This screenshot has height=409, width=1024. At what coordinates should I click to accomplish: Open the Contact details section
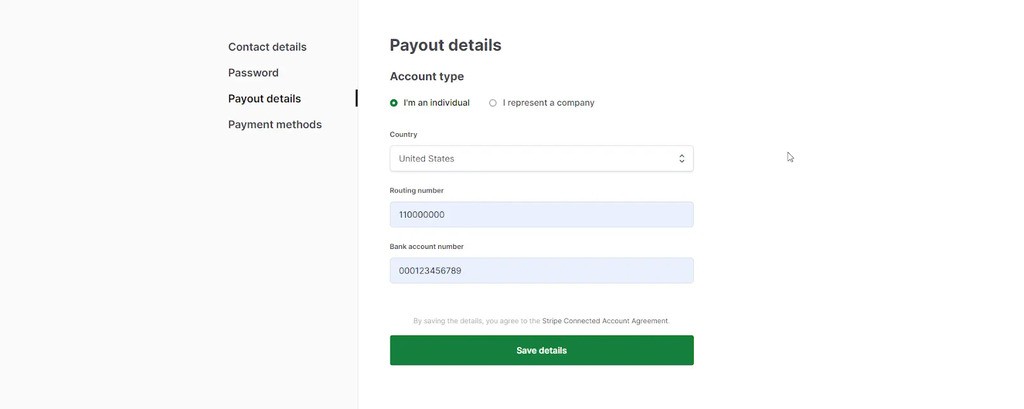pyautogui.click(x=267, y=47)
